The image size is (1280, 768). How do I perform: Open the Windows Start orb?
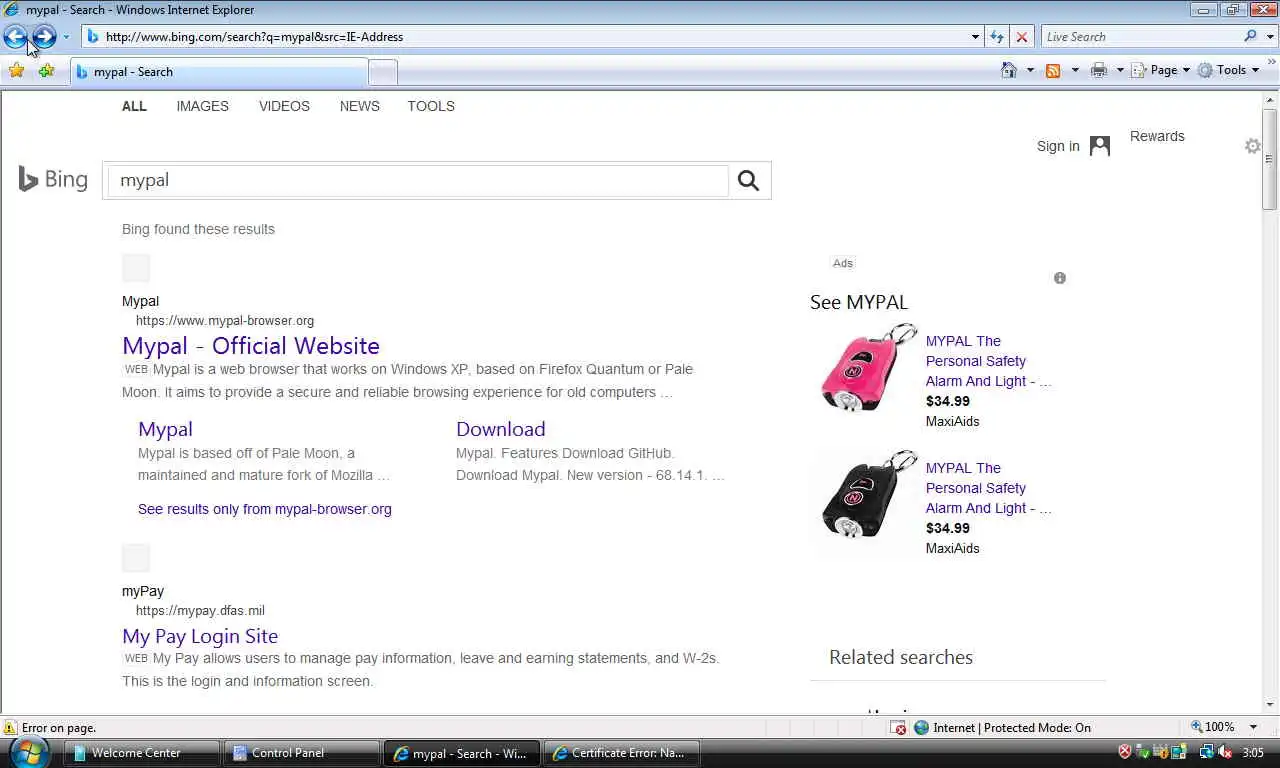coord(27,752)
